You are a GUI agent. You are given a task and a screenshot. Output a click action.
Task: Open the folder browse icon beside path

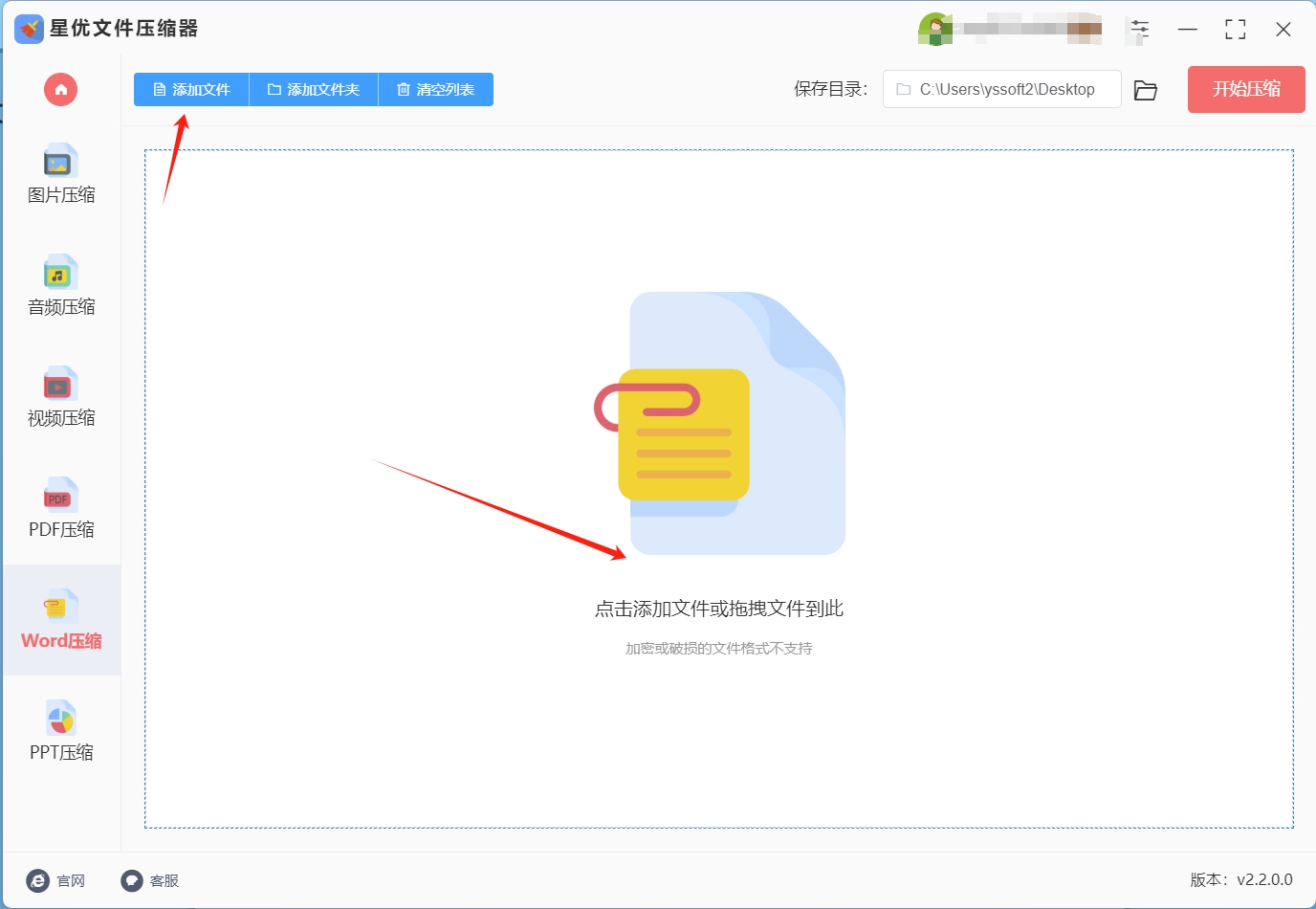tap(1146, 90)
